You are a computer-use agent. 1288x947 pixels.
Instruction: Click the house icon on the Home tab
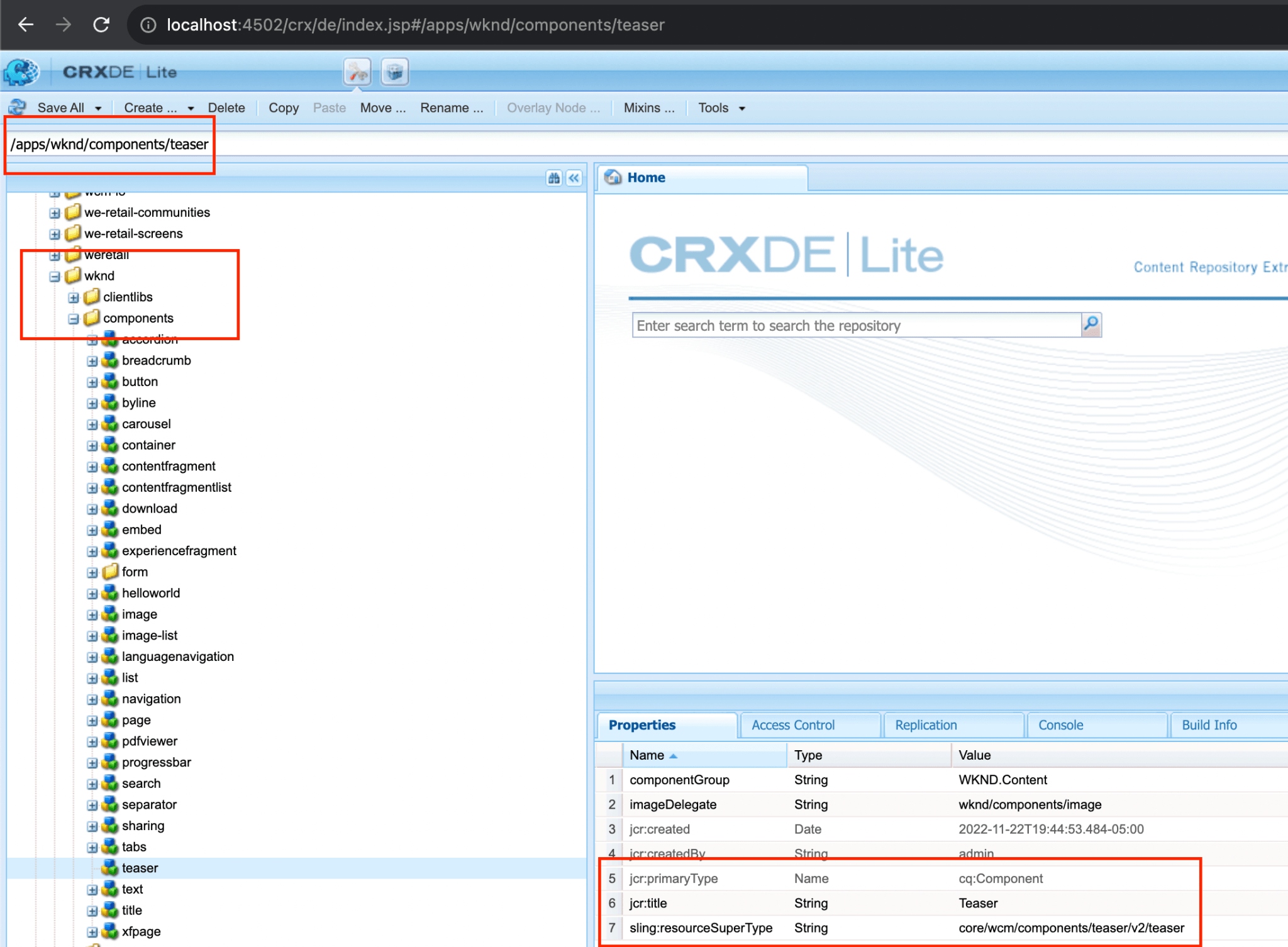coord(613,177)
